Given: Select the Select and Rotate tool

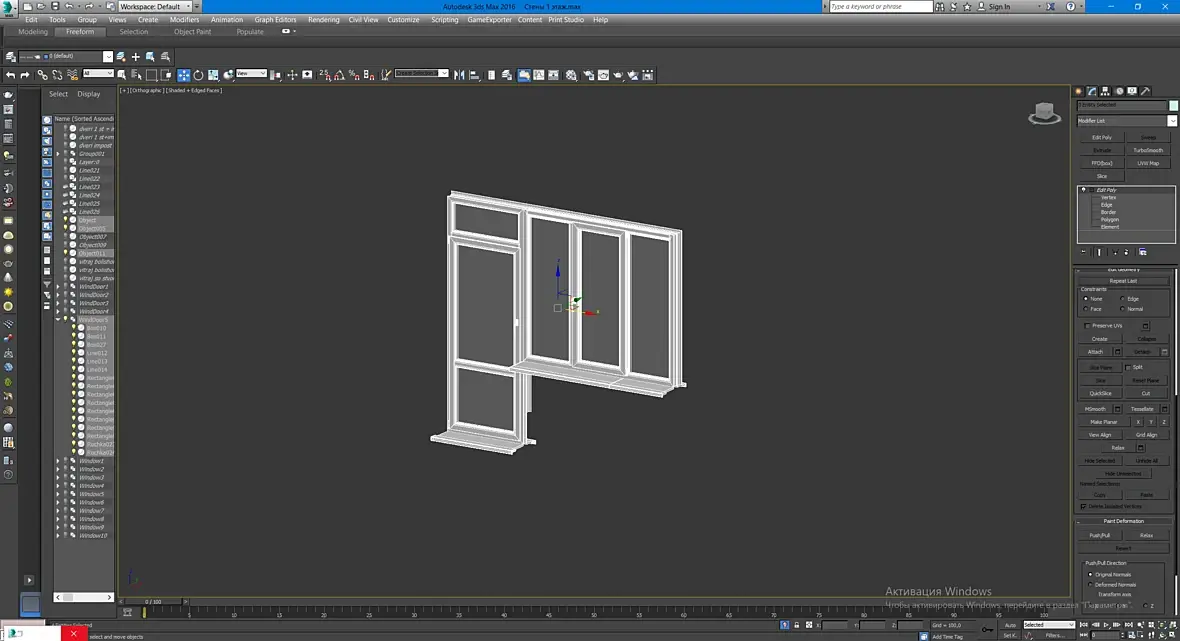Looking at the screenshot, I should tap(199, 75).
